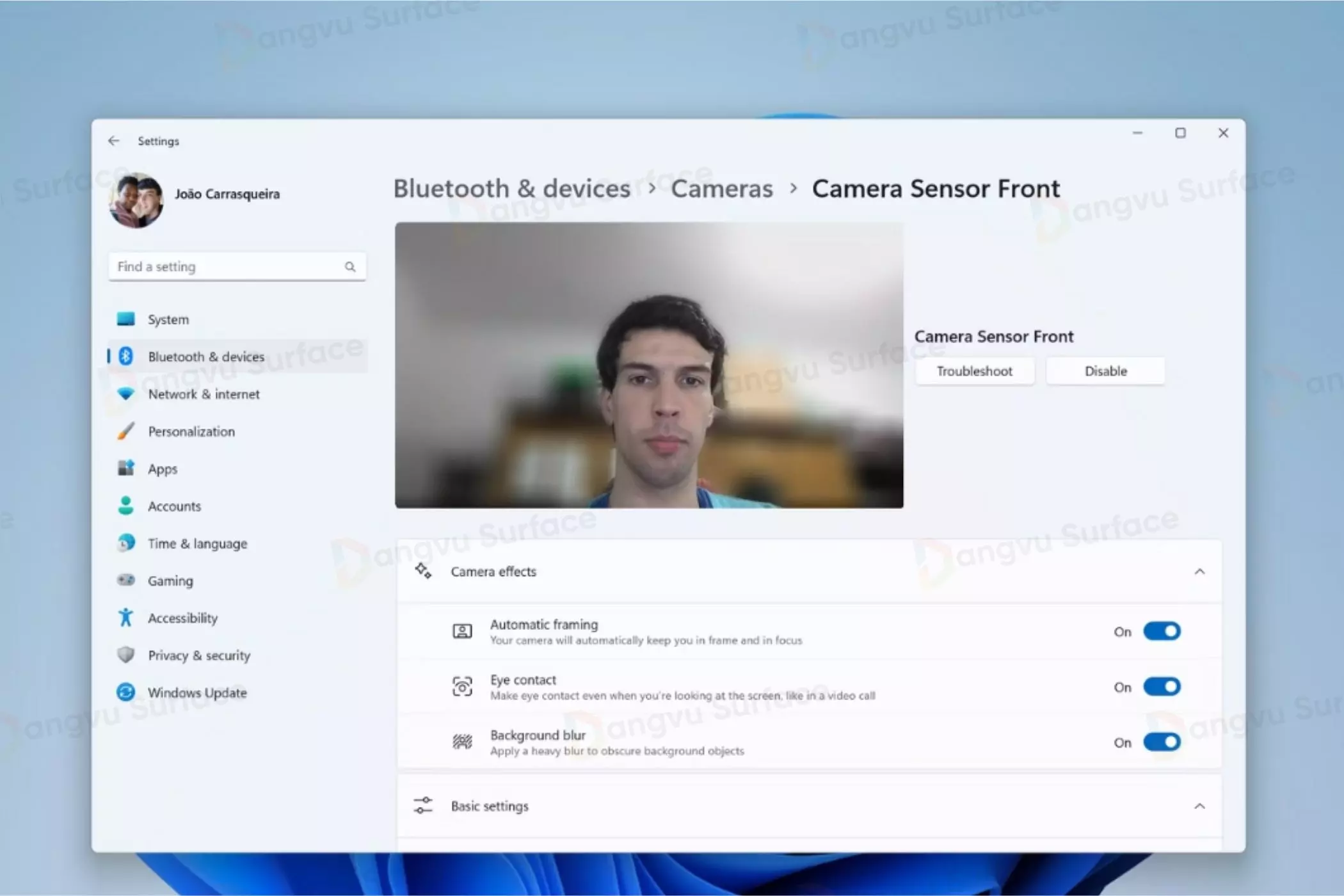Screen dimensions: 1344x896
Task: Click the Personalization brush icon
Action: pyautogui.click(x=126, y=431)
